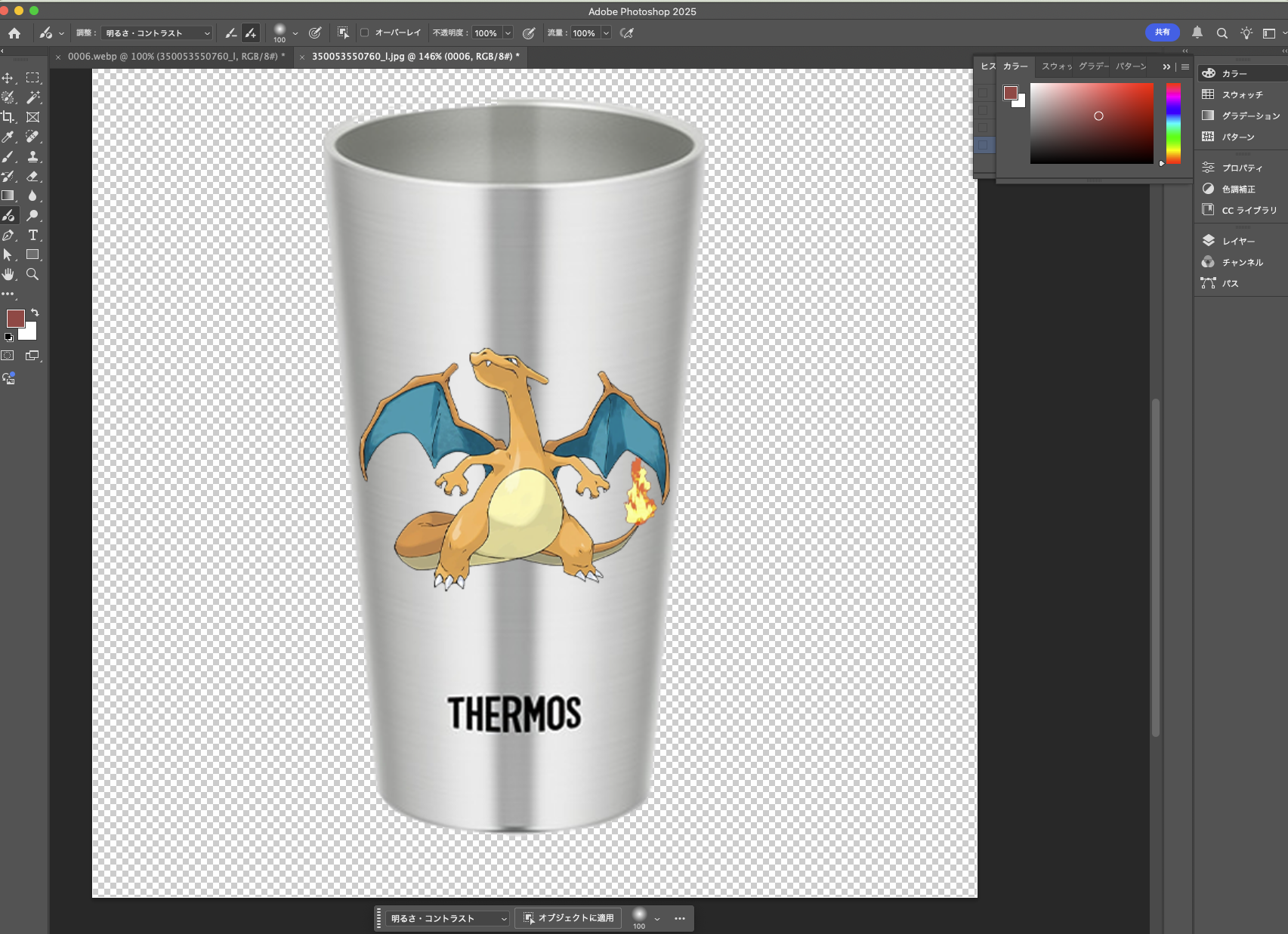Expand the 流量 flow dropdown arrow
The image size is (1288, 934).
coord(606,33)
